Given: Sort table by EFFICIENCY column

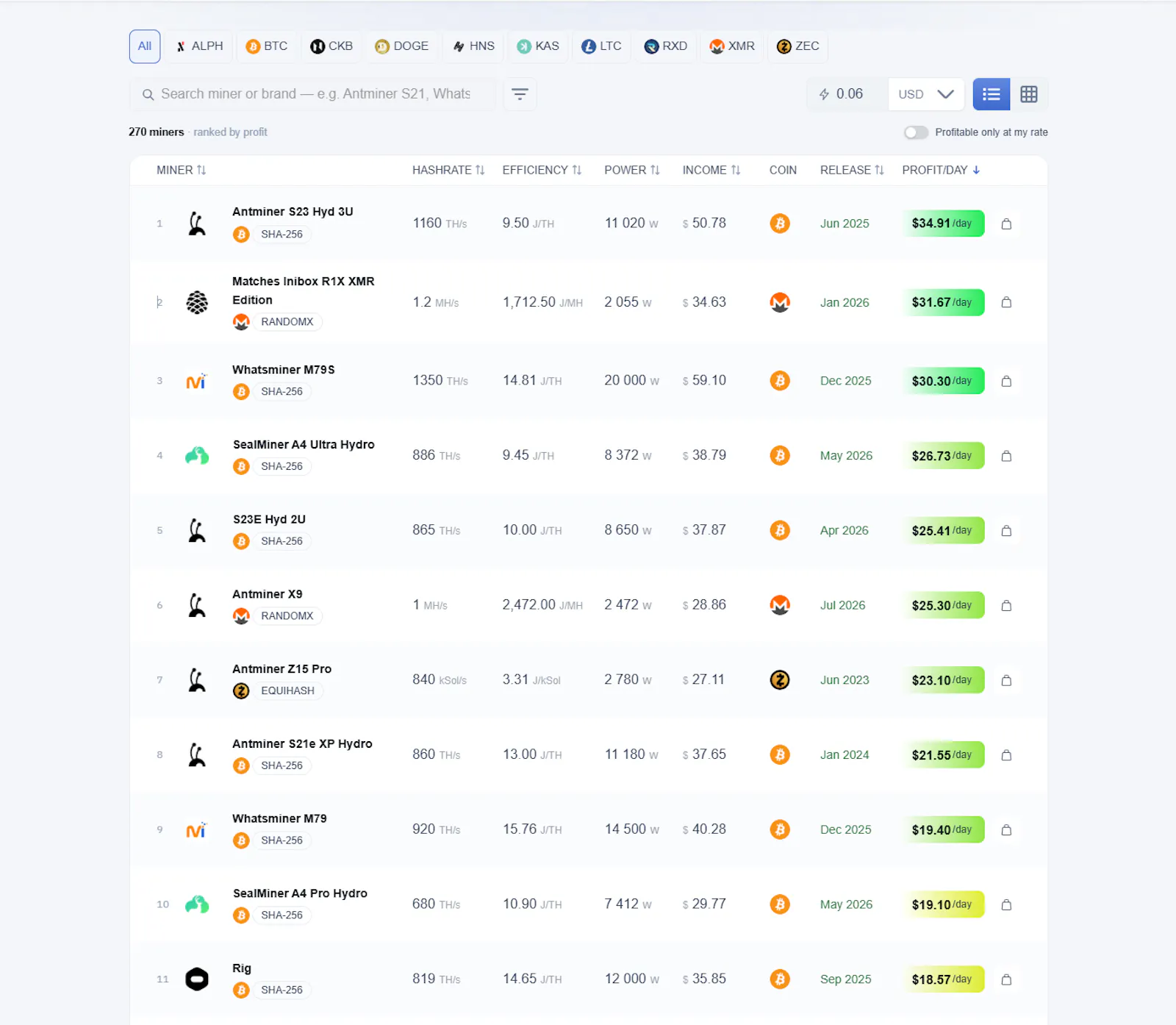Looking at the screenshot, I should [542, 170].
